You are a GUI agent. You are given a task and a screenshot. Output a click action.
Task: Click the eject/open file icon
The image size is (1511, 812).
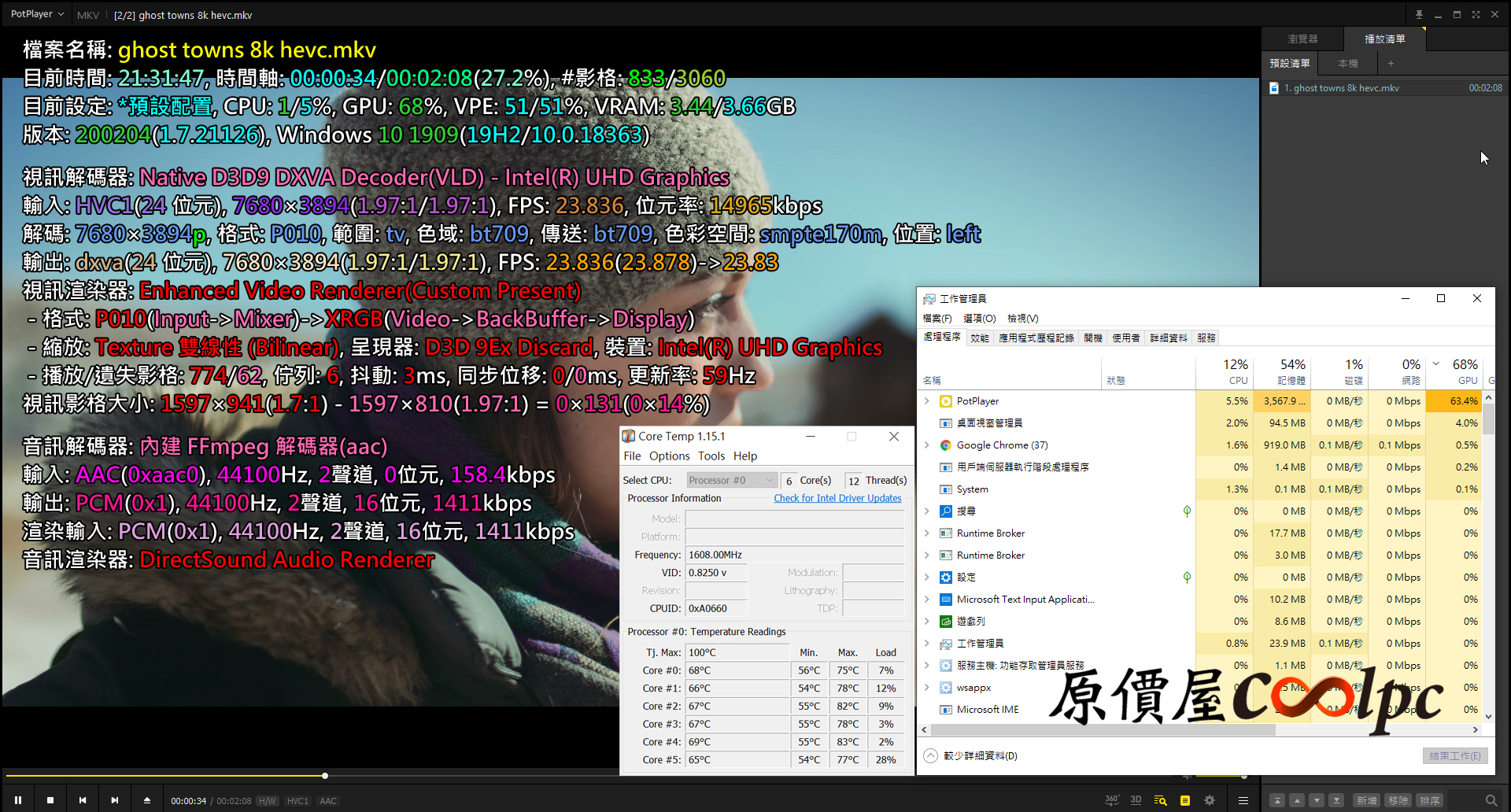(147, 800)
